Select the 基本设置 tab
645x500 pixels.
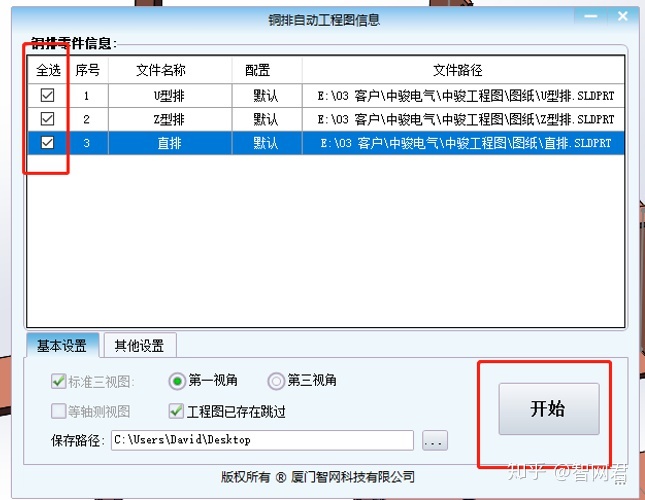click(62, 345)
